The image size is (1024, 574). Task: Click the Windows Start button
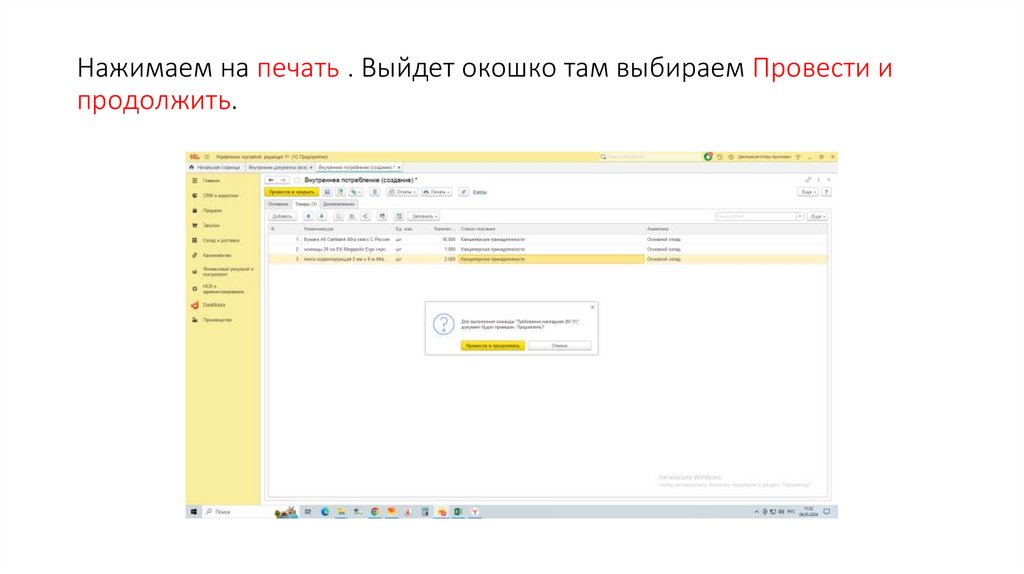pos(194,512)
